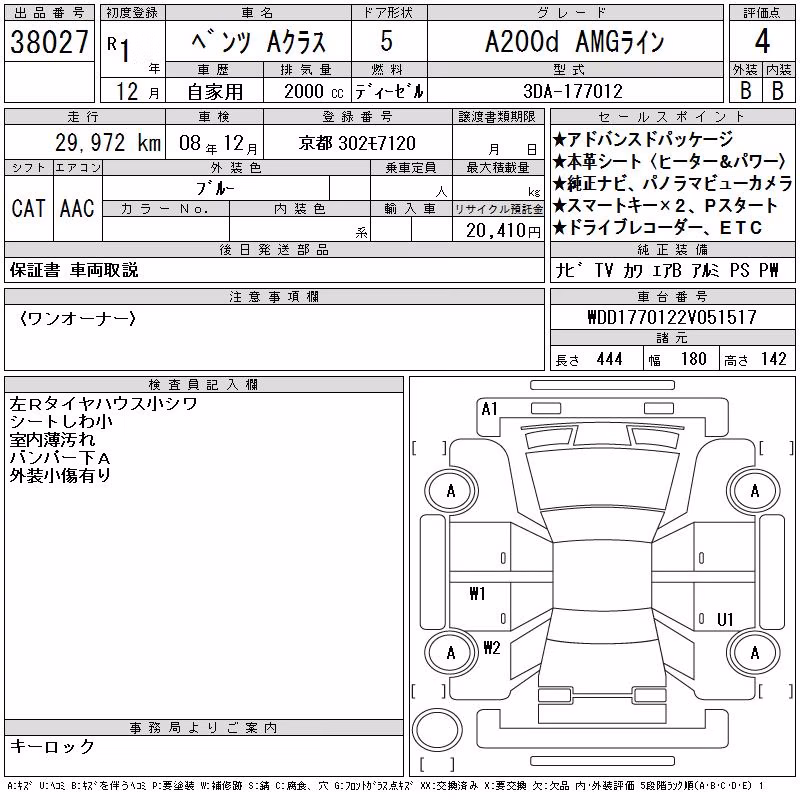This screenshot has width=800, height=800.
Task: Select sales point スマートキー×2、Pスタート
Action: pyautogui.click(x=665, y=205)
